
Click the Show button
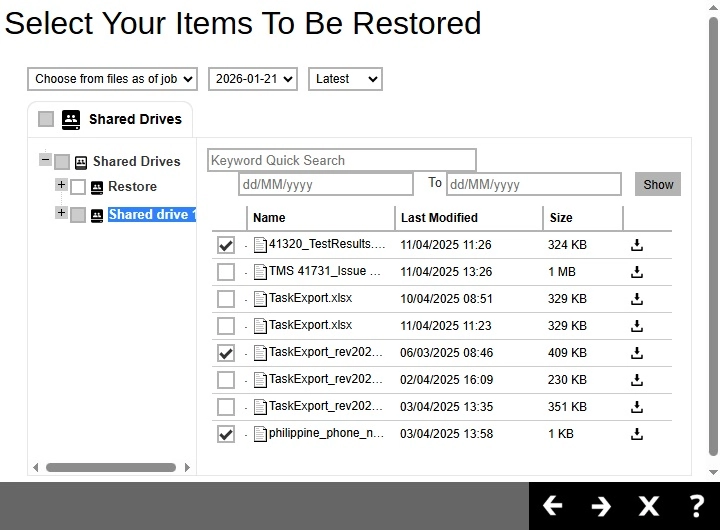658,185
